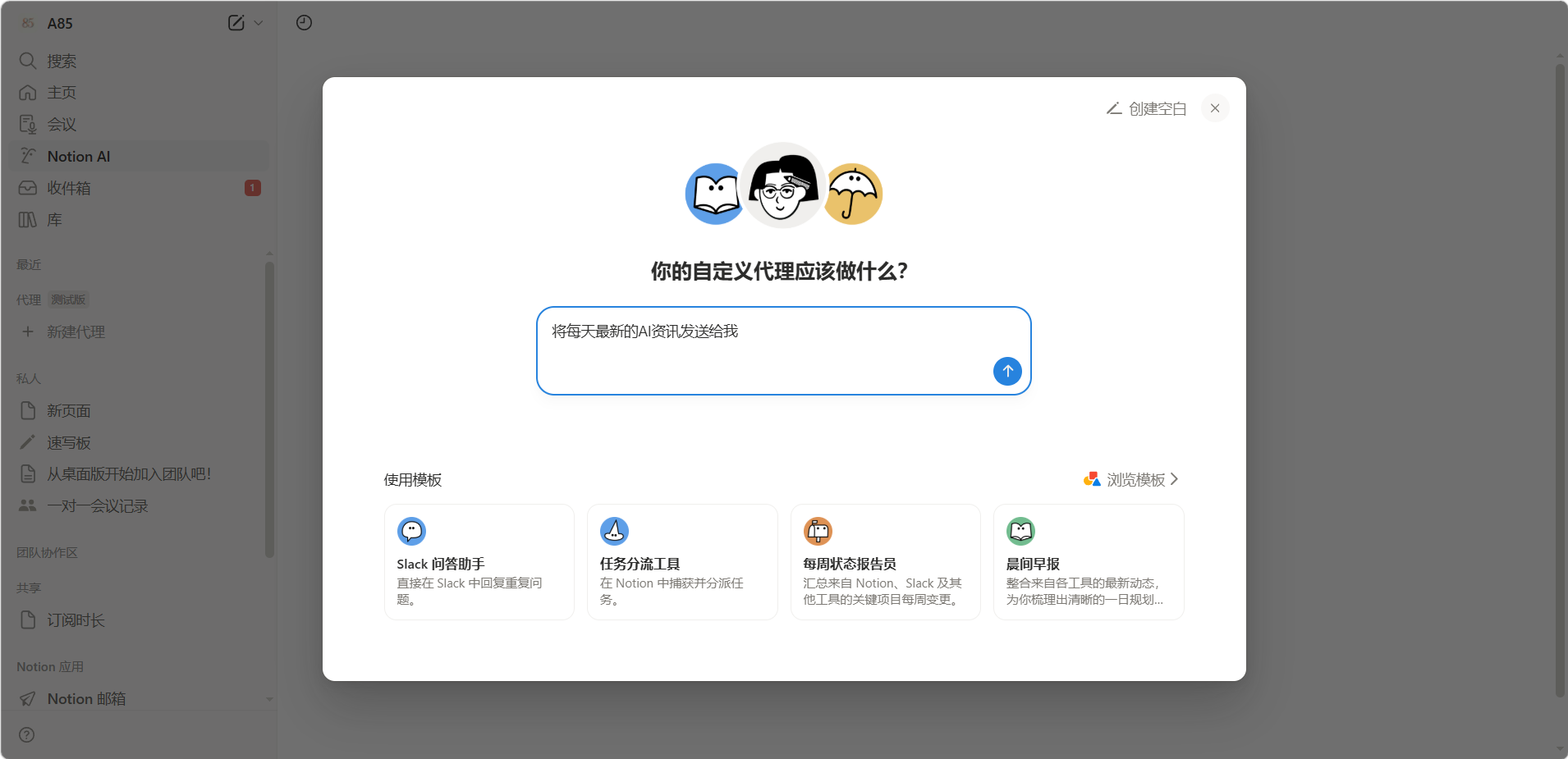
Task: Click 创建空白 to start blank agent
Action: point(1147,108)
